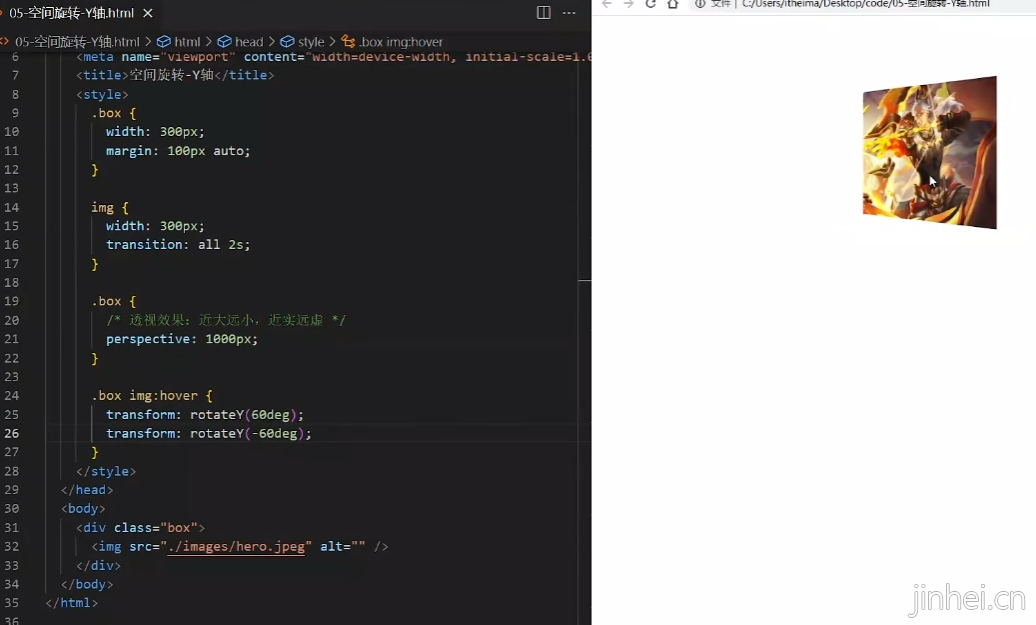Click the browser back arrow
Screen dimensions: 1036x625
607,4
